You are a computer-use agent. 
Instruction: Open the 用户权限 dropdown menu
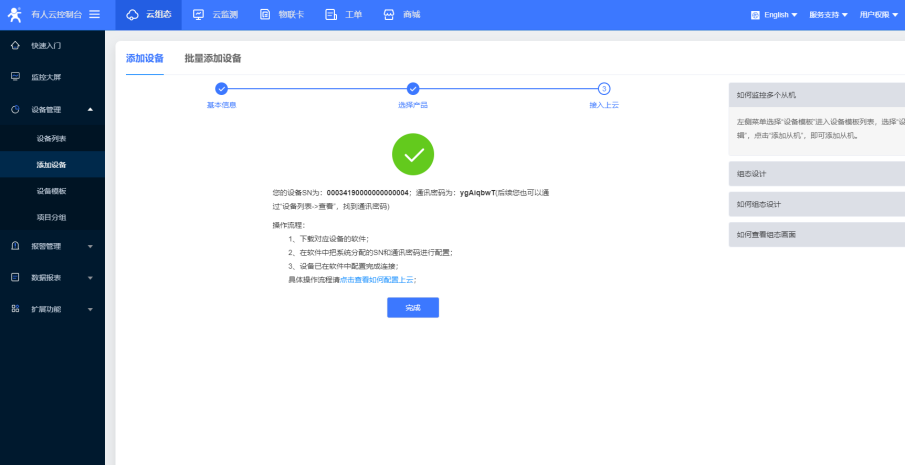point(878,15)
